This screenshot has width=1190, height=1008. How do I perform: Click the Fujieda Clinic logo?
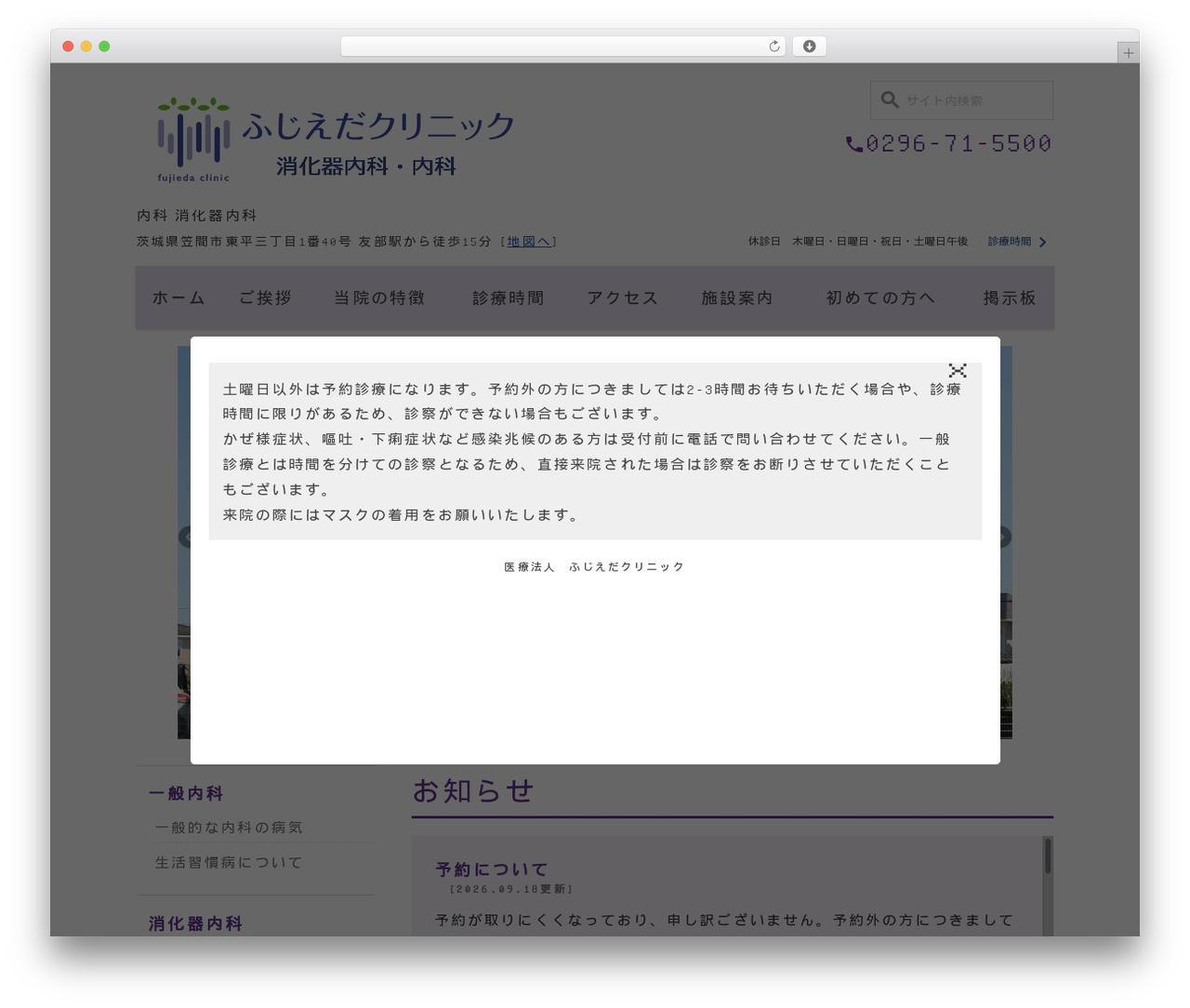click(x=335, y=139)
